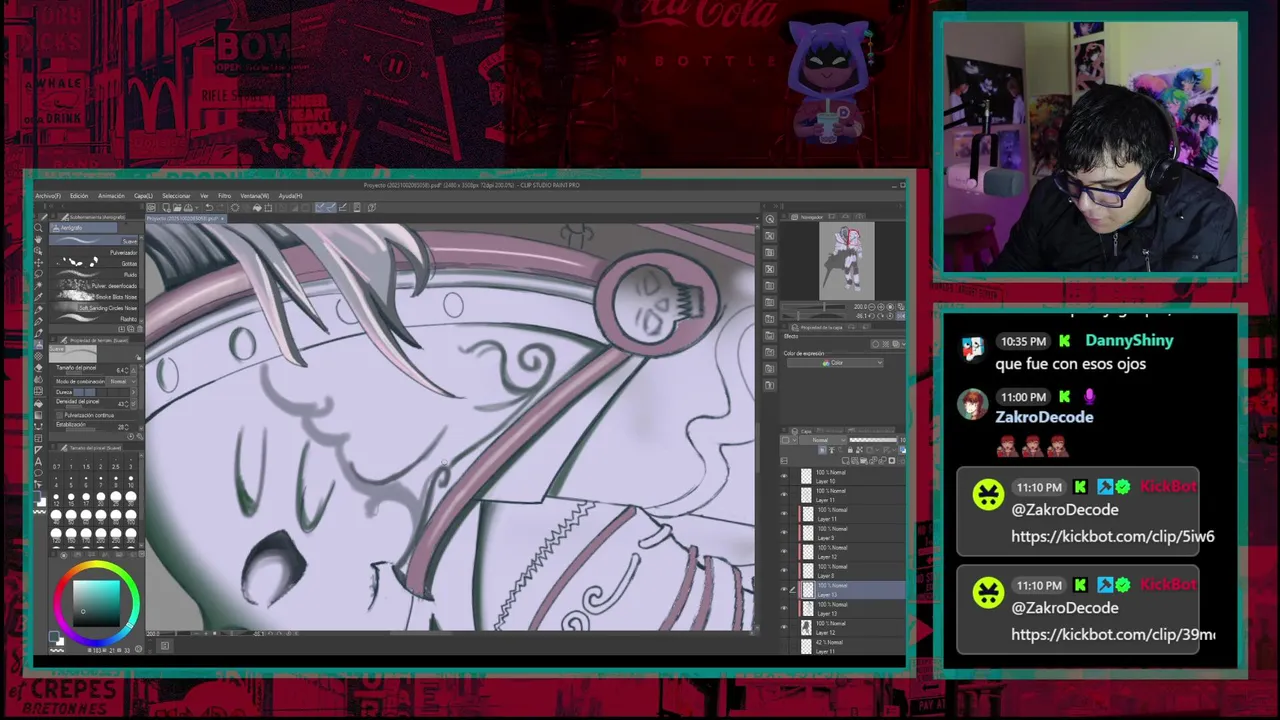Screen dimensions: 1280x720
Task: Select the Eraser tool
Action: coord(38,368)
